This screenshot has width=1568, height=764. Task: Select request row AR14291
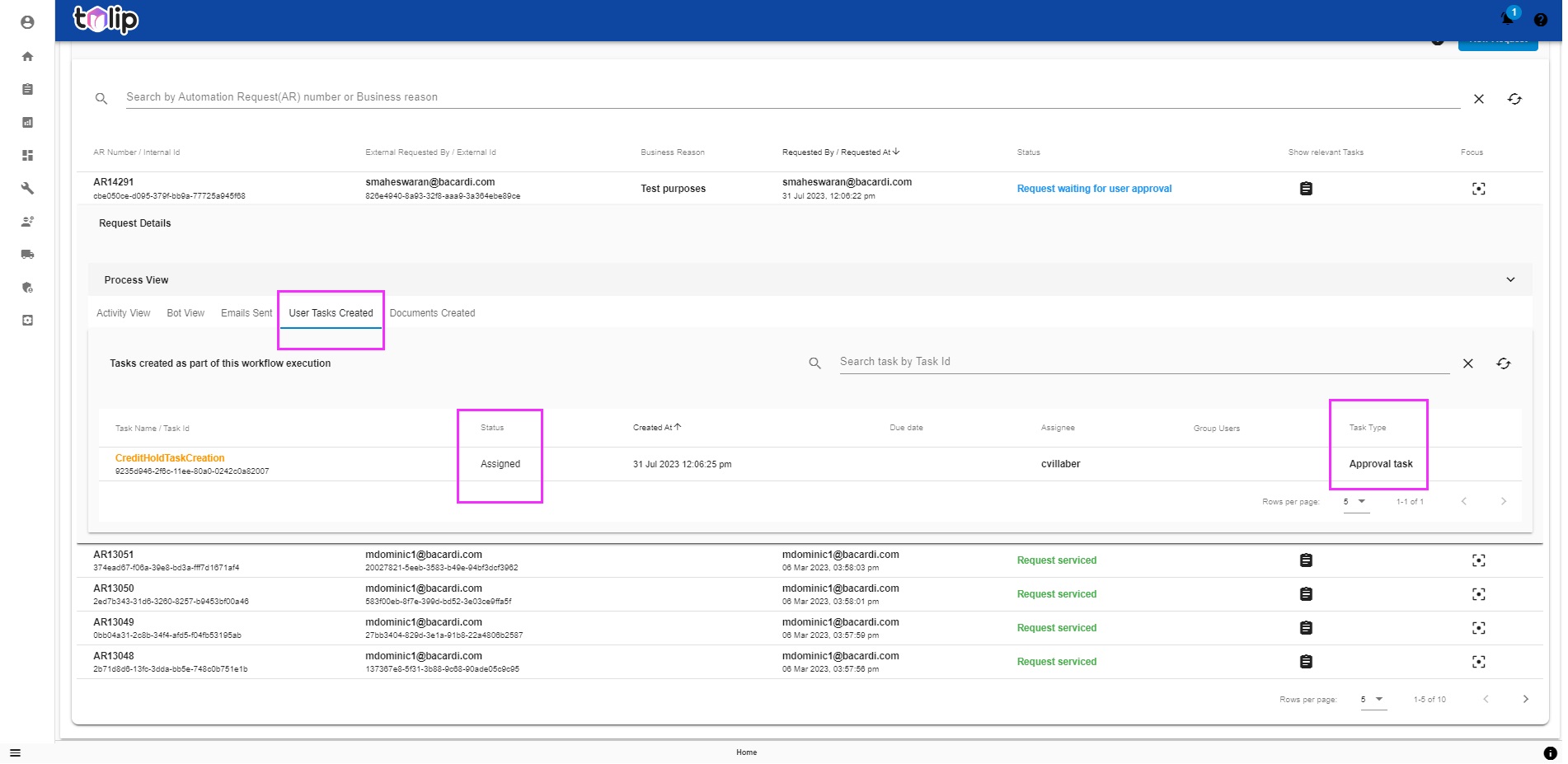[810, 189]
